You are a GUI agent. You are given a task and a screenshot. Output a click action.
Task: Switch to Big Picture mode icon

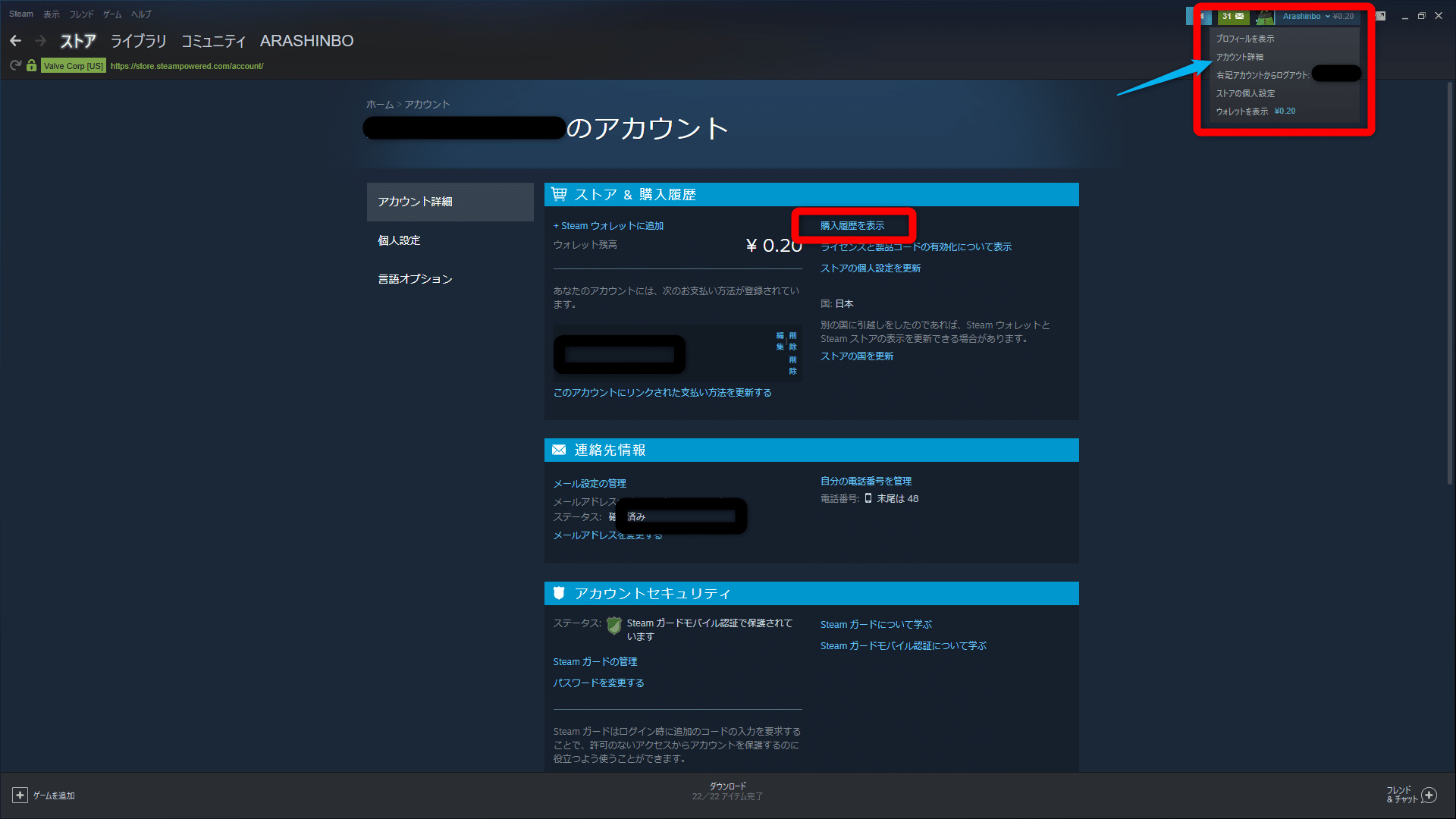1380,16
